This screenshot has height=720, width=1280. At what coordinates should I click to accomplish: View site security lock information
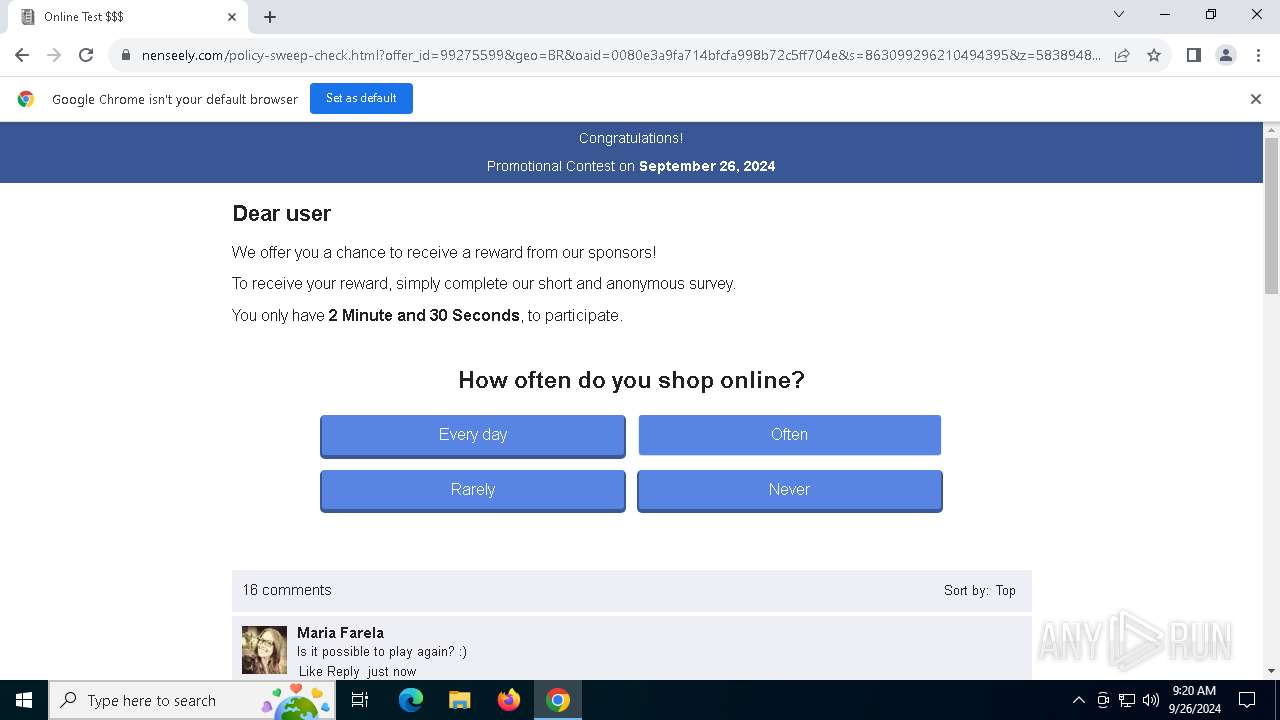(126, 55)
